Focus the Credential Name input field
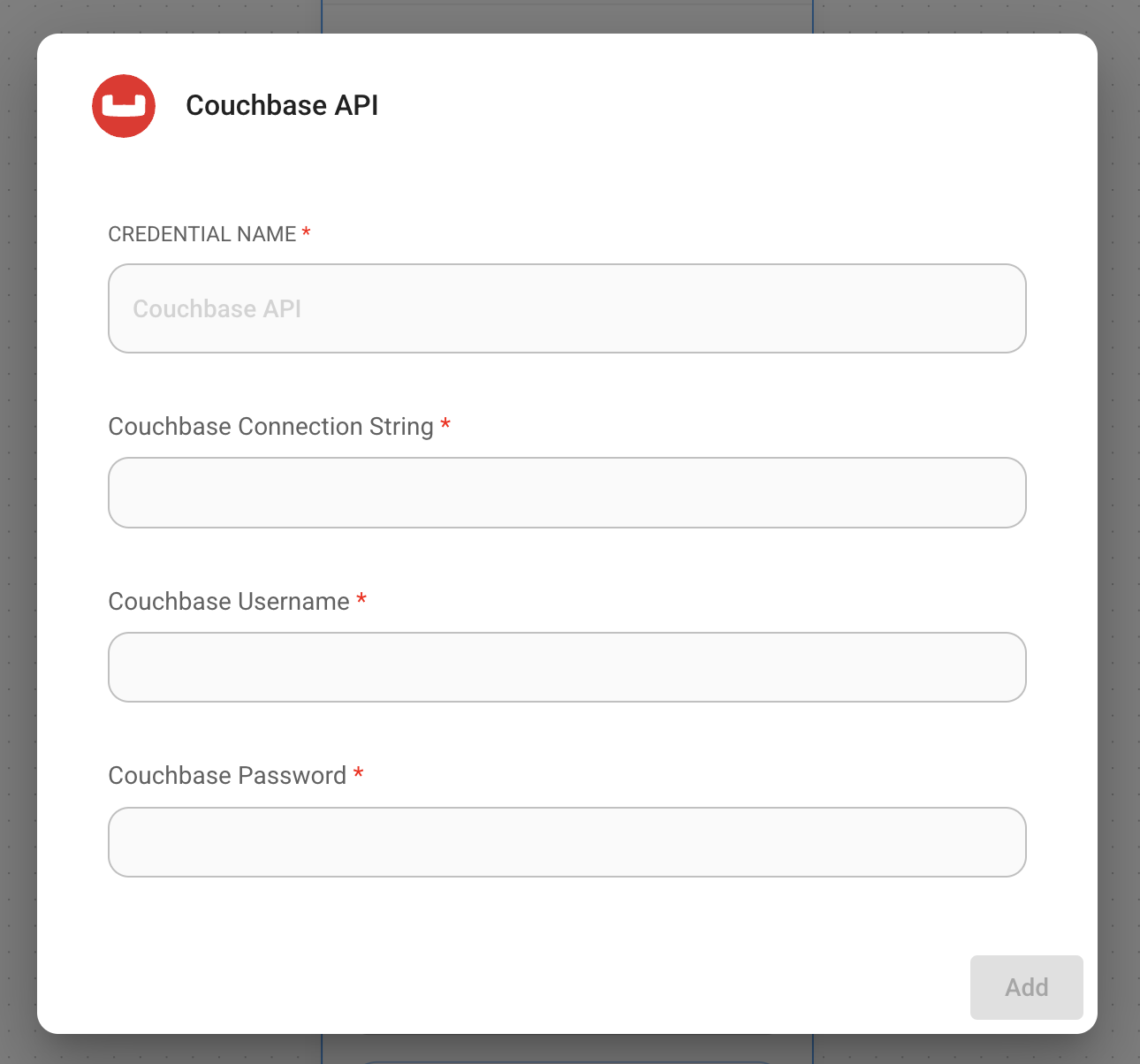 point(566,308)
